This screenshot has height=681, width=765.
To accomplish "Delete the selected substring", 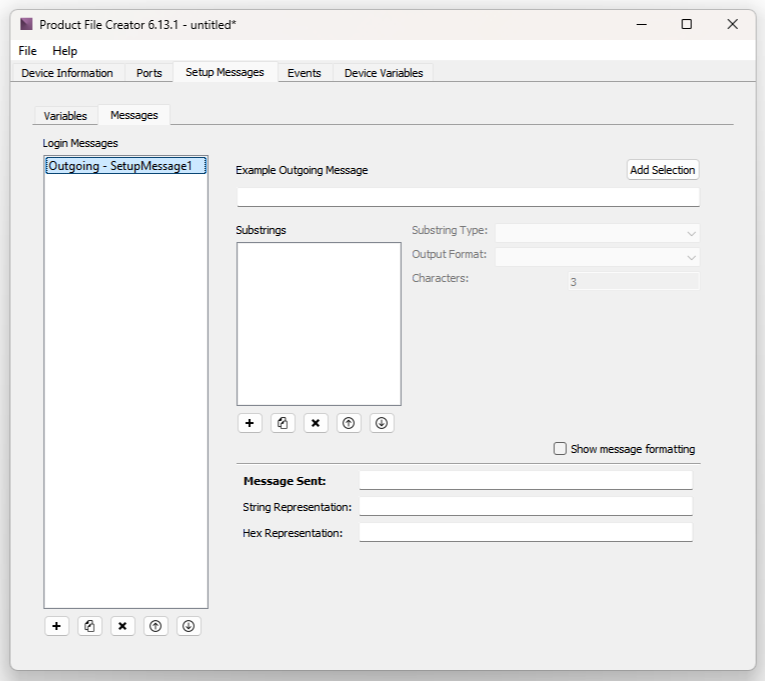I will (x=315, y=423).
